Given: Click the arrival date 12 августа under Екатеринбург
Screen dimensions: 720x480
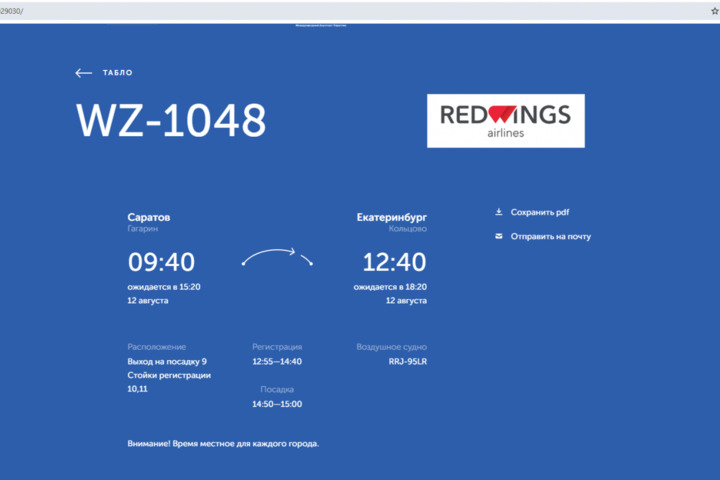Looking at the screenshot, I should point(406,300).
